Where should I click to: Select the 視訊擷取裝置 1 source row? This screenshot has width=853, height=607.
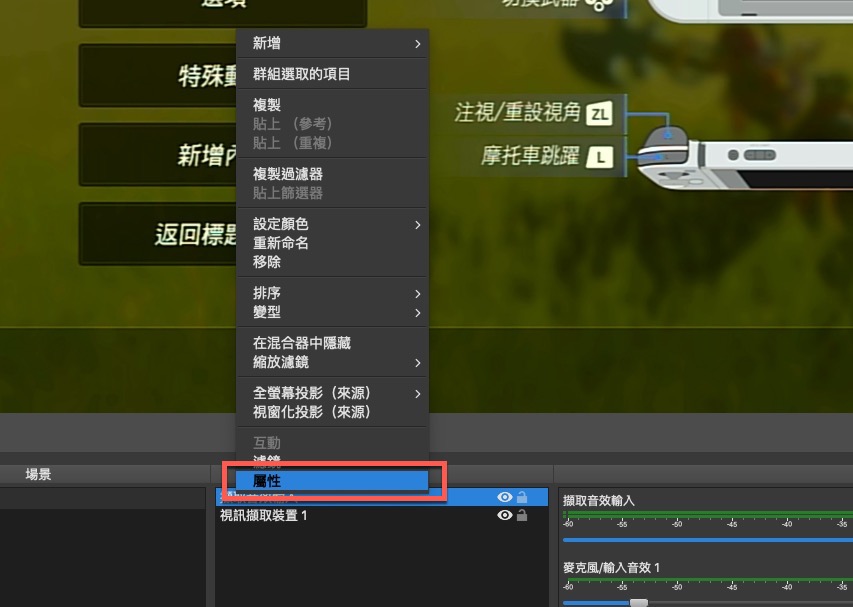382,516
